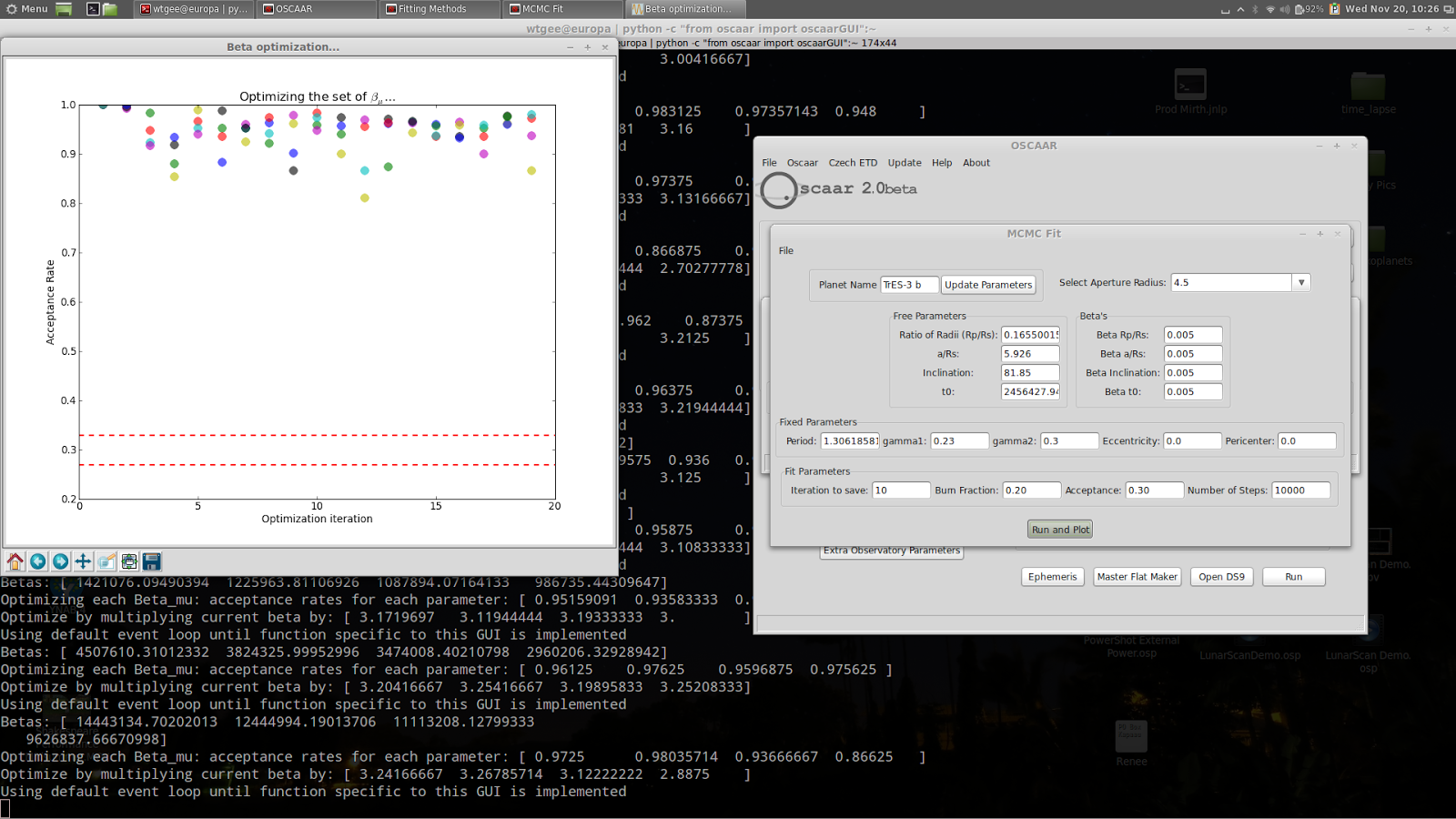1456x819 pixels.
Task: Click the panel clock Wed Nov 20
Action: tap(1392, 9)
